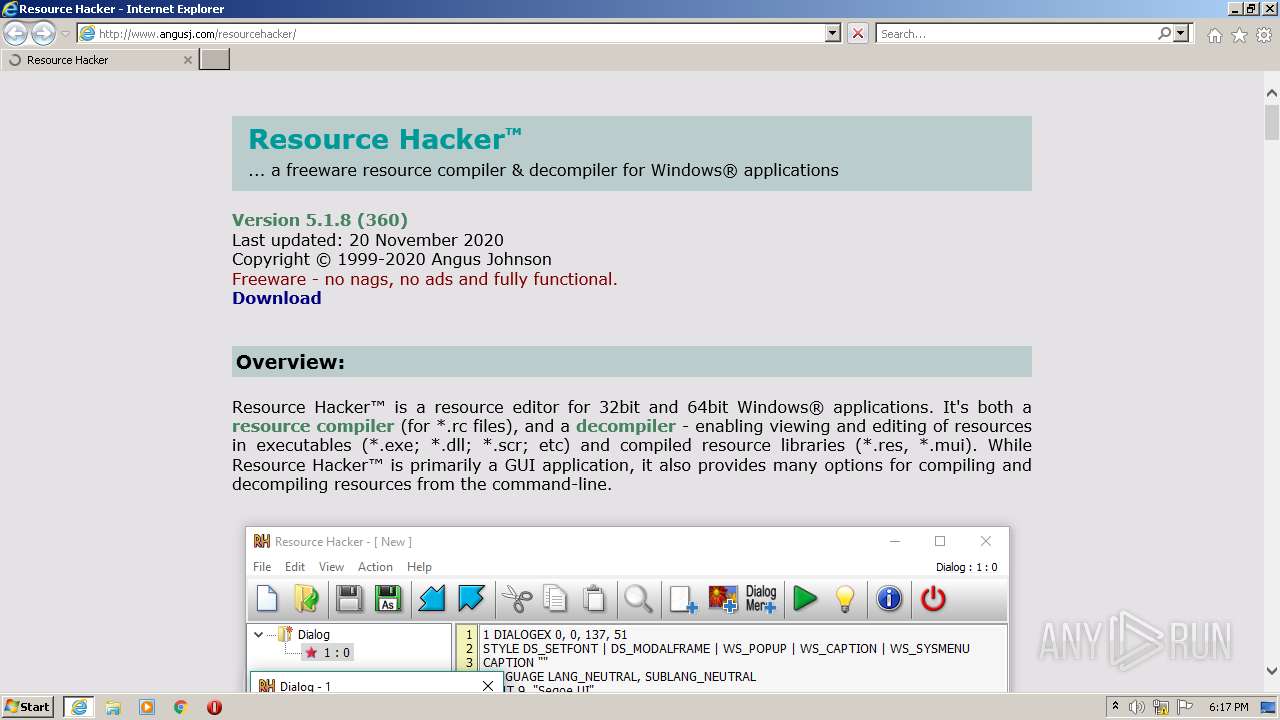Click the Copy pages toolbar icon

tap(555, 599)
